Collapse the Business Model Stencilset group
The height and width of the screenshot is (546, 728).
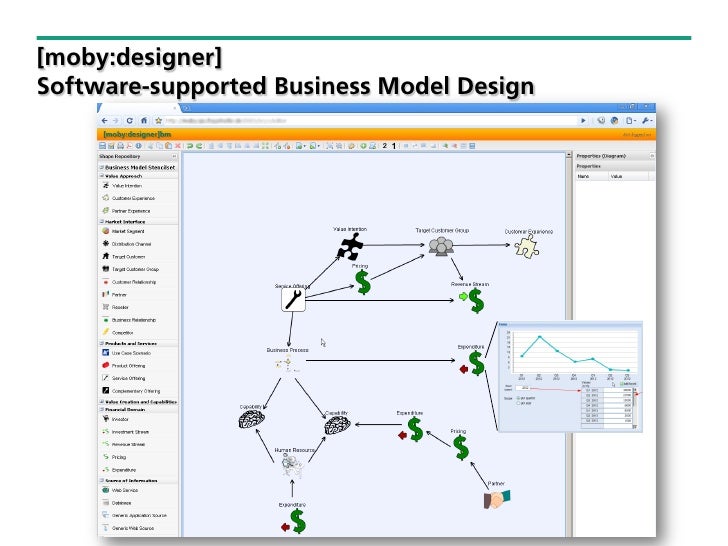pos(102,167)
